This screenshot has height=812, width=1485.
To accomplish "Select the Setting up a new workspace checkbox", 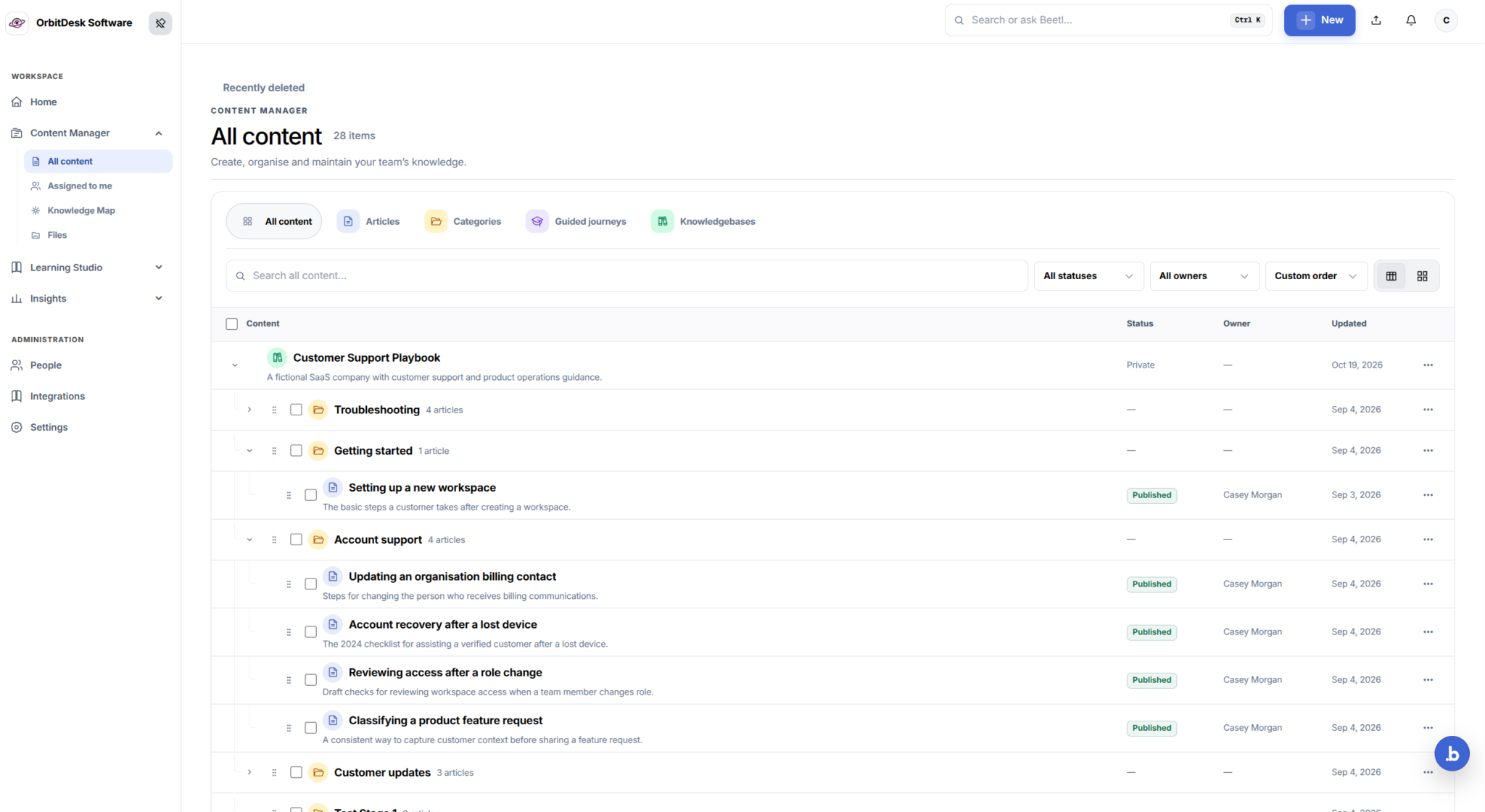I will pos(310,495).
